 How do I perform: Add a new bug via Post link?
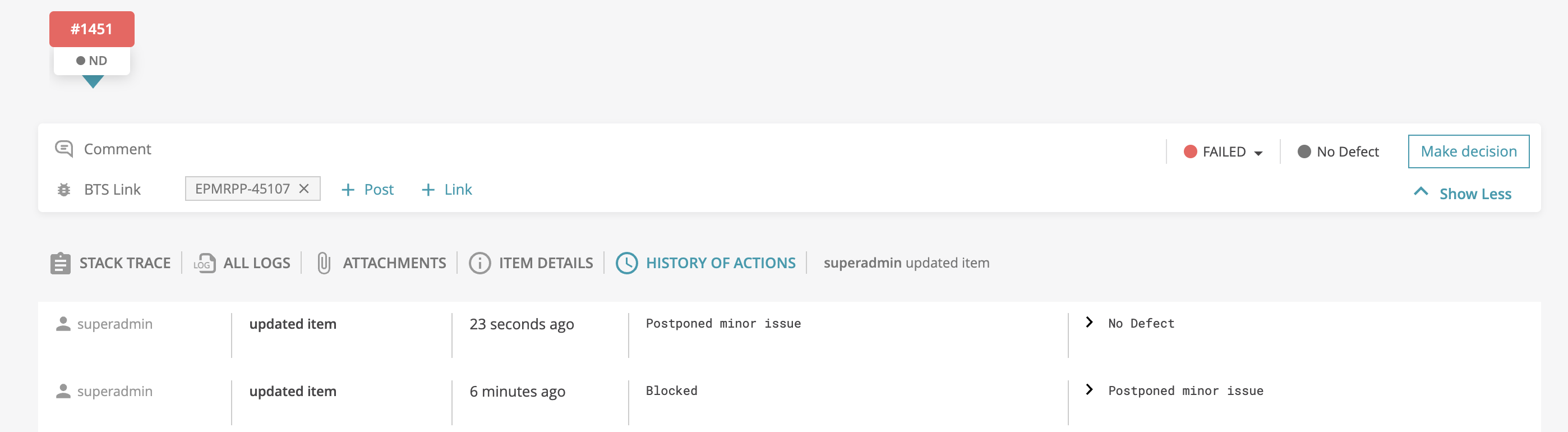tap(368, 190)
